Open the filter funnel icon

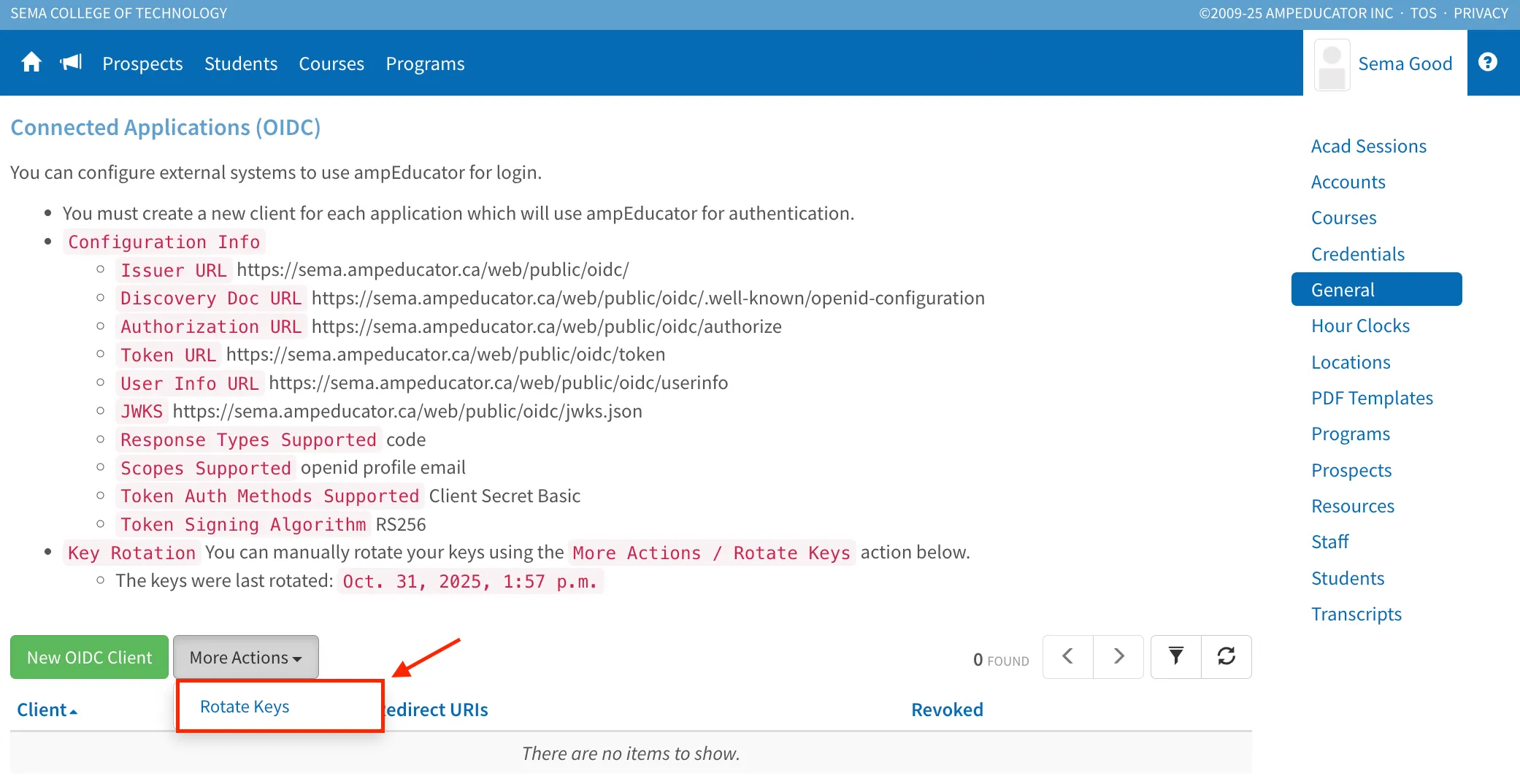pos(1176,657)
